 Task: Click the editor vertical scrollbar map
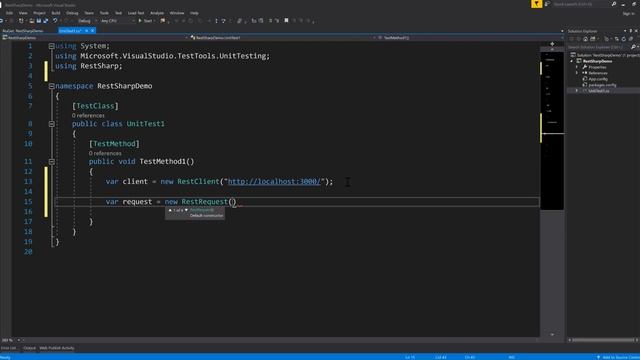[552, 192]
